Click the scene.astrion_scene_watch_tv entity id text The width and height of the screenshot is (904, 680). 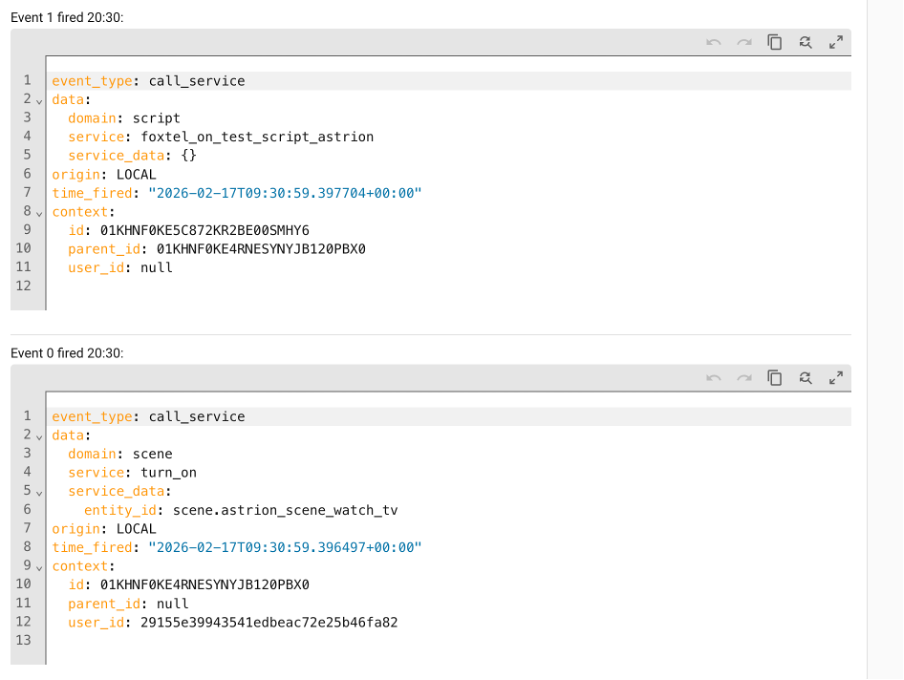285,510
